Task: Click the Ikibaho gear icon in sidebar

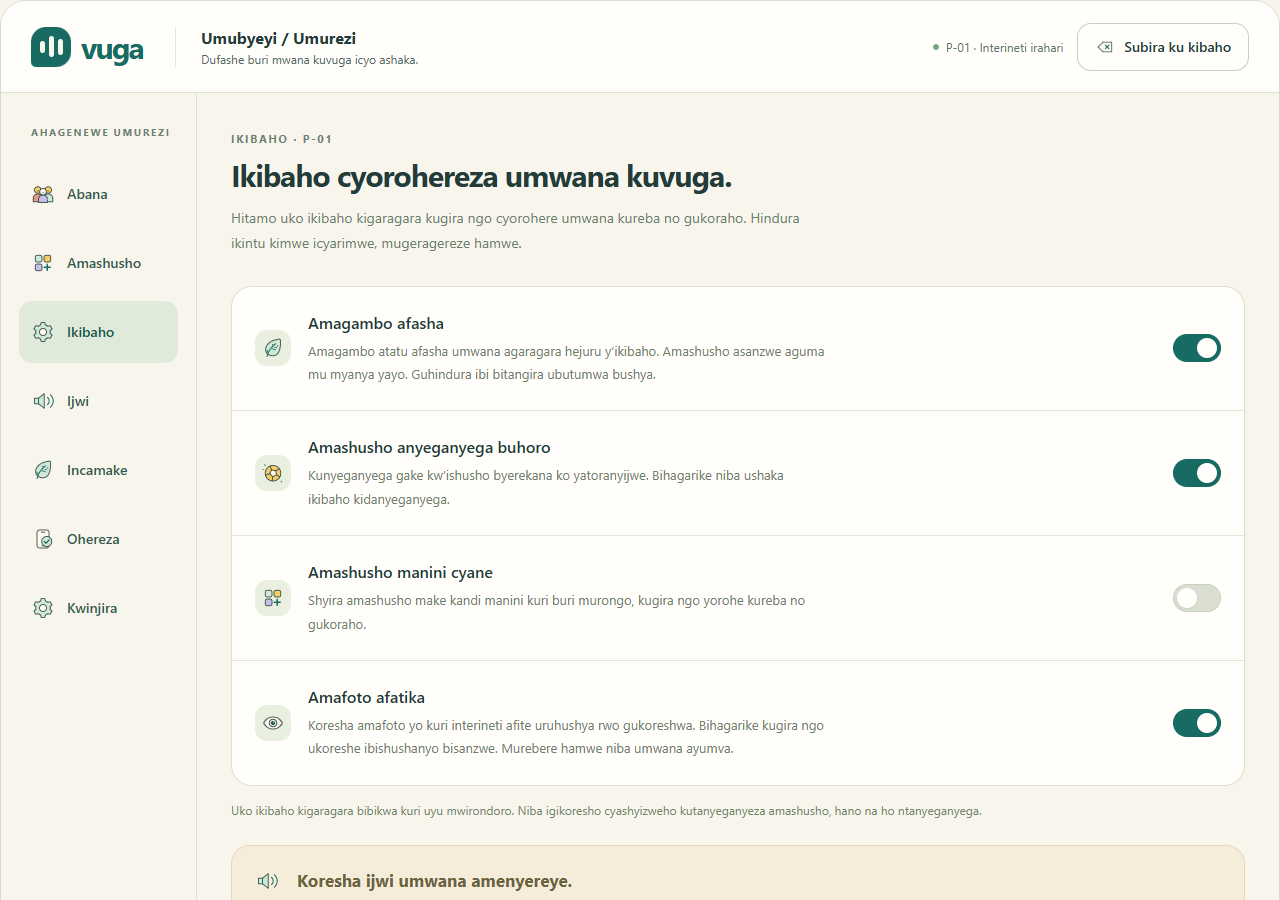Action: [43, 332]
